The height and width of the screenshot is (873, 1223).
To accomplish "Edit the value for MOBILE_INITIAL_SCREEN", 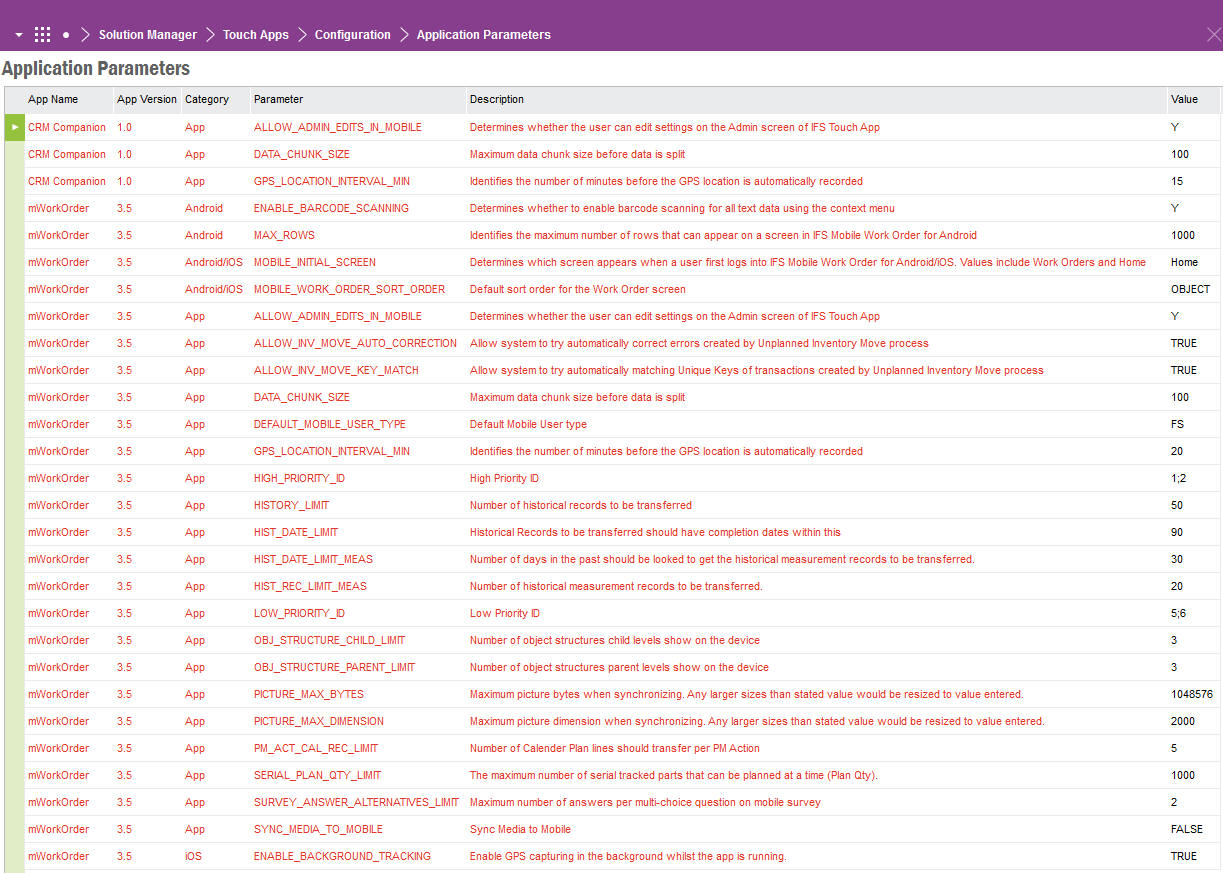I will click(1184, 262).
